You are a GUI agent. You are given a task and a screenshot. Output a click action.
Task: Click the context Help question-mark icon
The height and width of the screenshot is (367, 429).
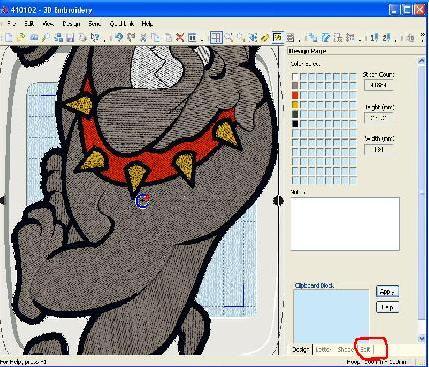click(95, 37)
